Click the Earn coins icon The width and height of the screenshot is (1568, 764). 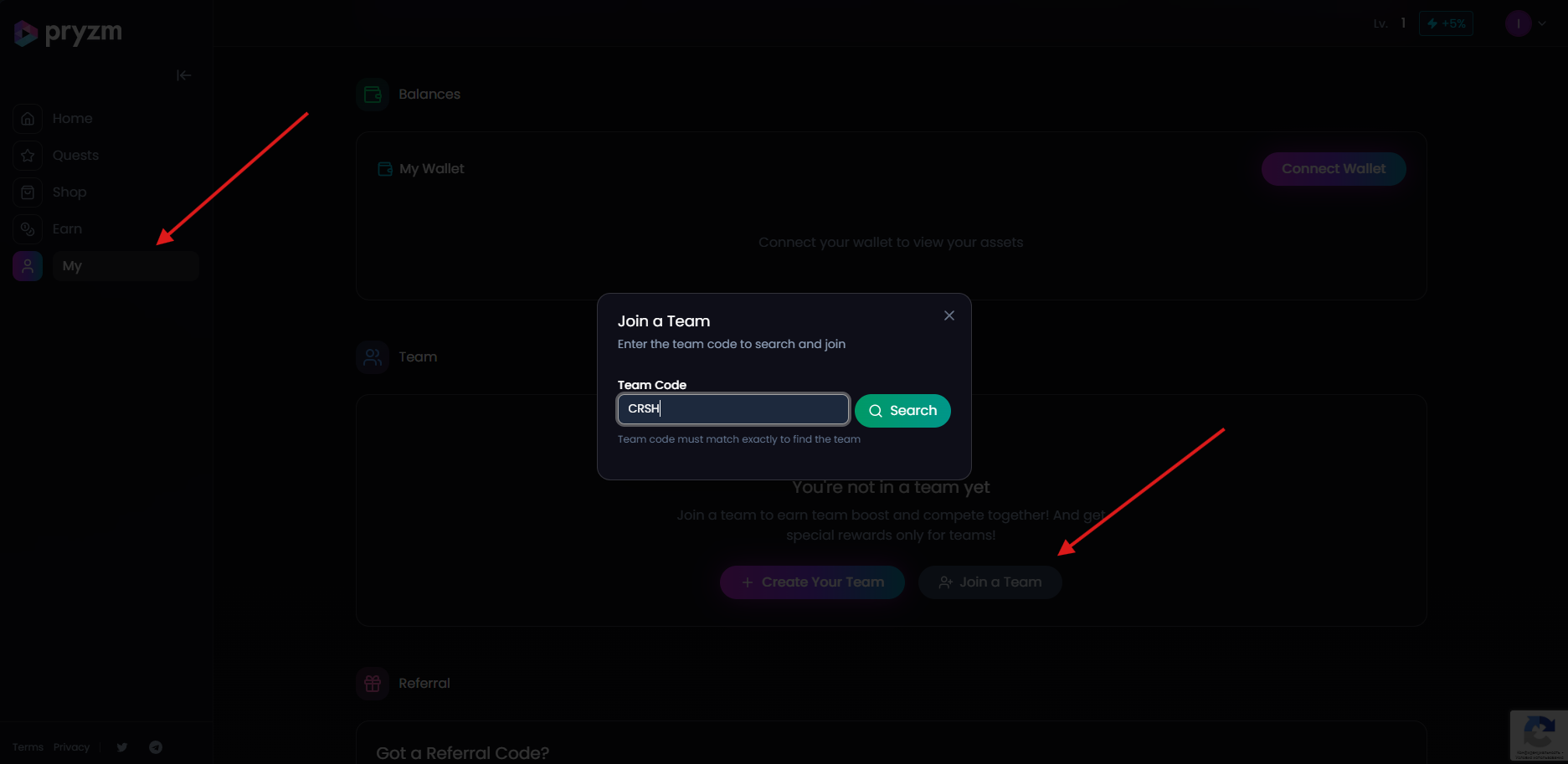(x=28, y=229)
